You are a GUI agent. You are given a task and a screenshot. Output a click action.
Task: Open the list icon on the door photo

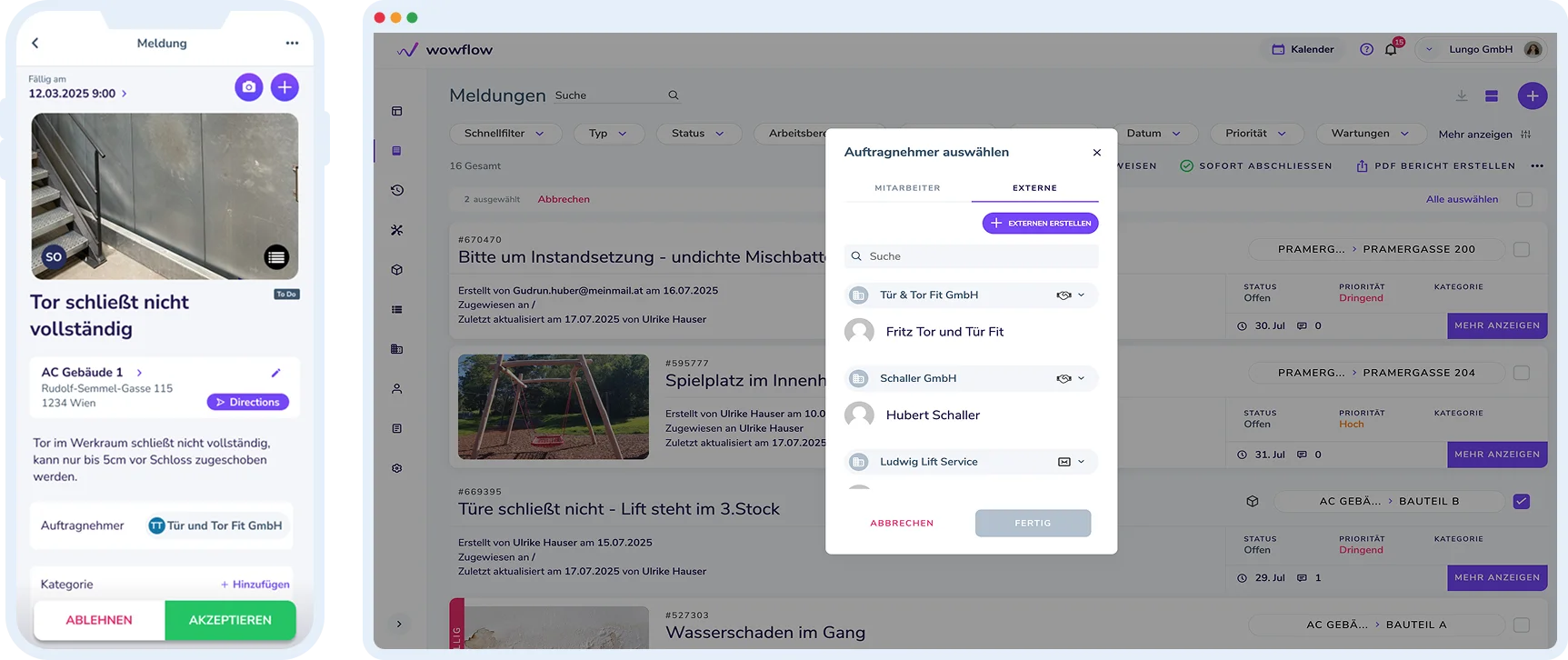[x=276, y=257]
